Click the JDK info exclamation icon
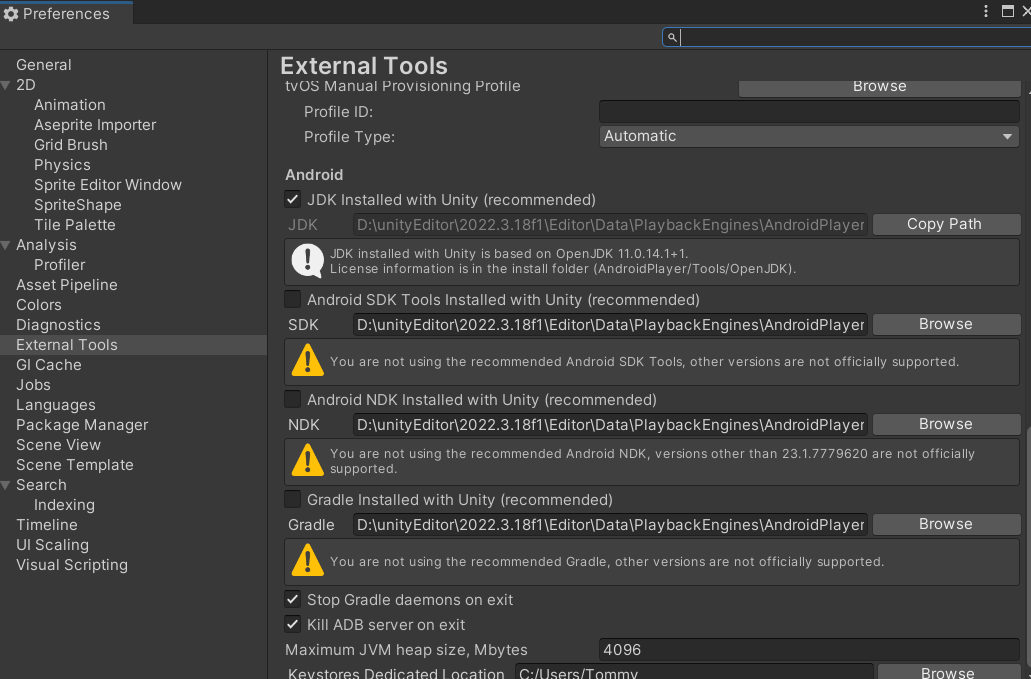Screen dimensions: 1031x679 tap(307, 261)
